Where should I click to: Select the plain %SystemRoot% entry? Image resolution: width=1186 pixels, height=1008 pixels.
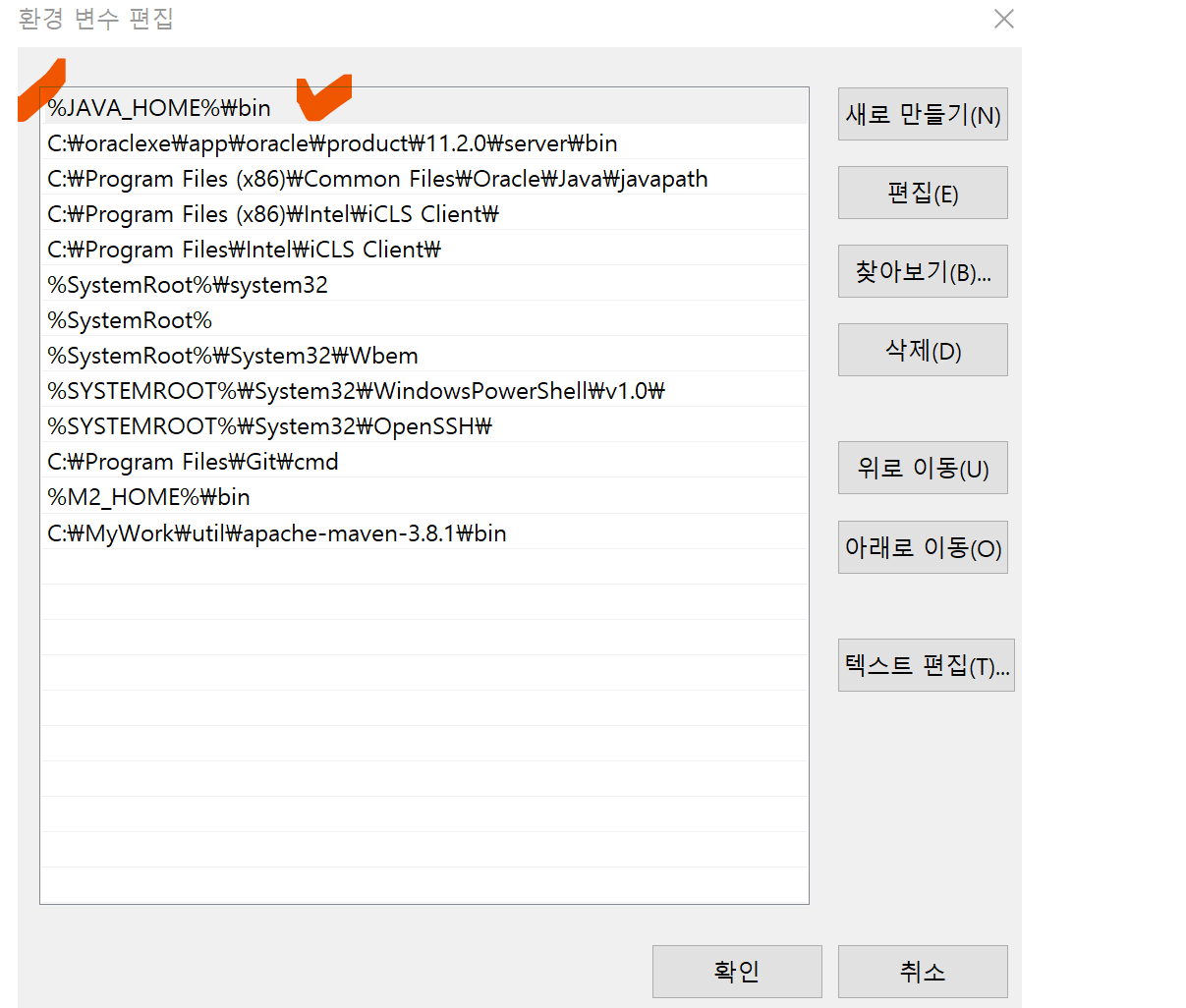pos(424,319)
